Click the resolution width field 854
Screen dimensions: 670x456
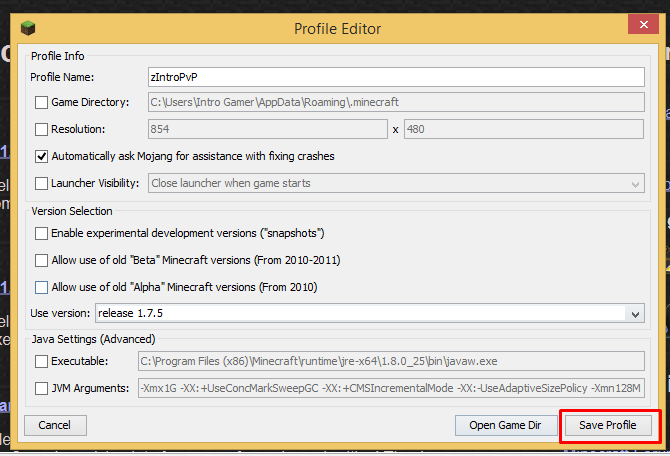pyautogui.click(x=268, y=129)
